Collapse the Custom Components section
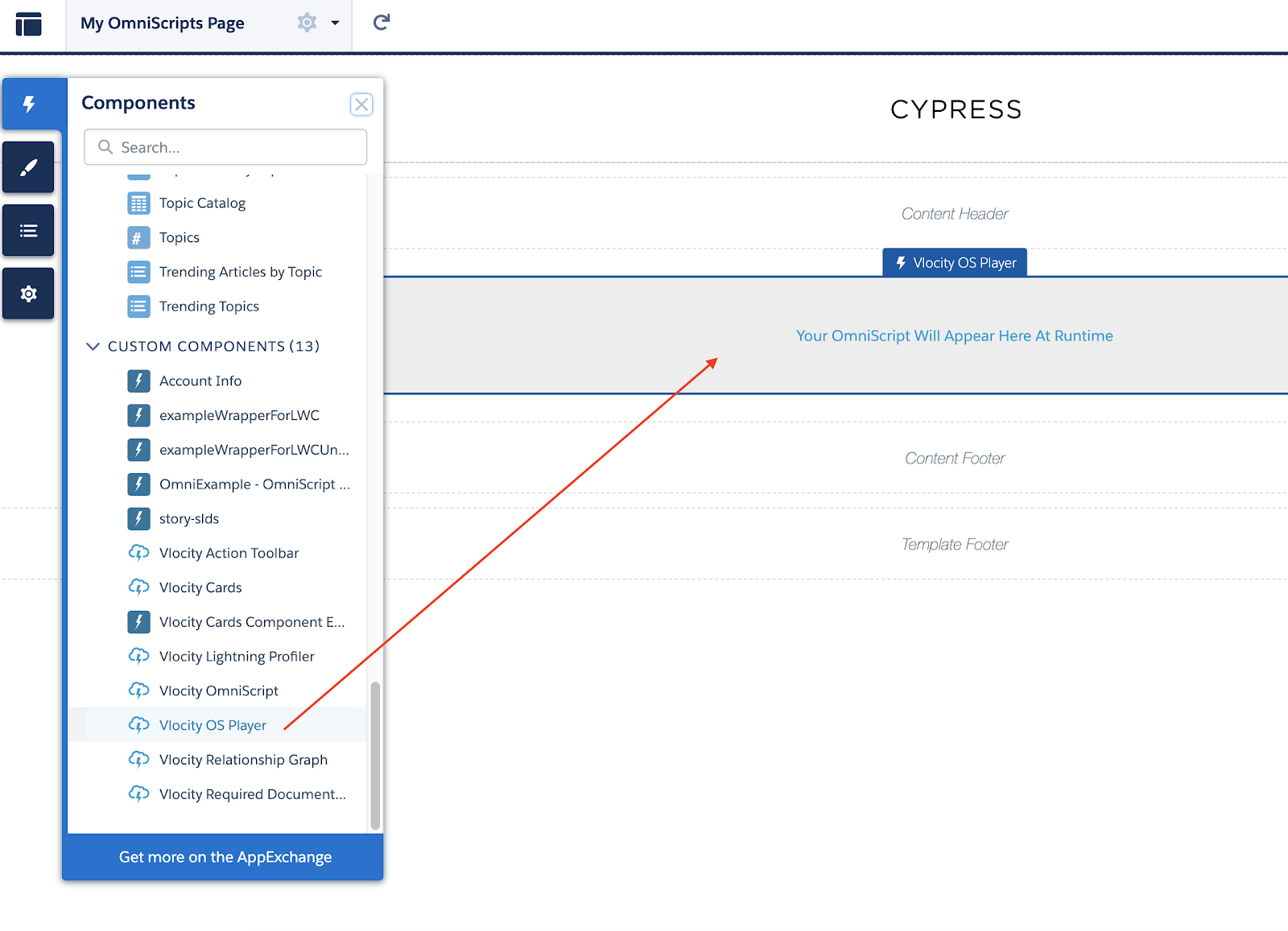This screenshot has width=1288, height=931. (x=93, y=346)
